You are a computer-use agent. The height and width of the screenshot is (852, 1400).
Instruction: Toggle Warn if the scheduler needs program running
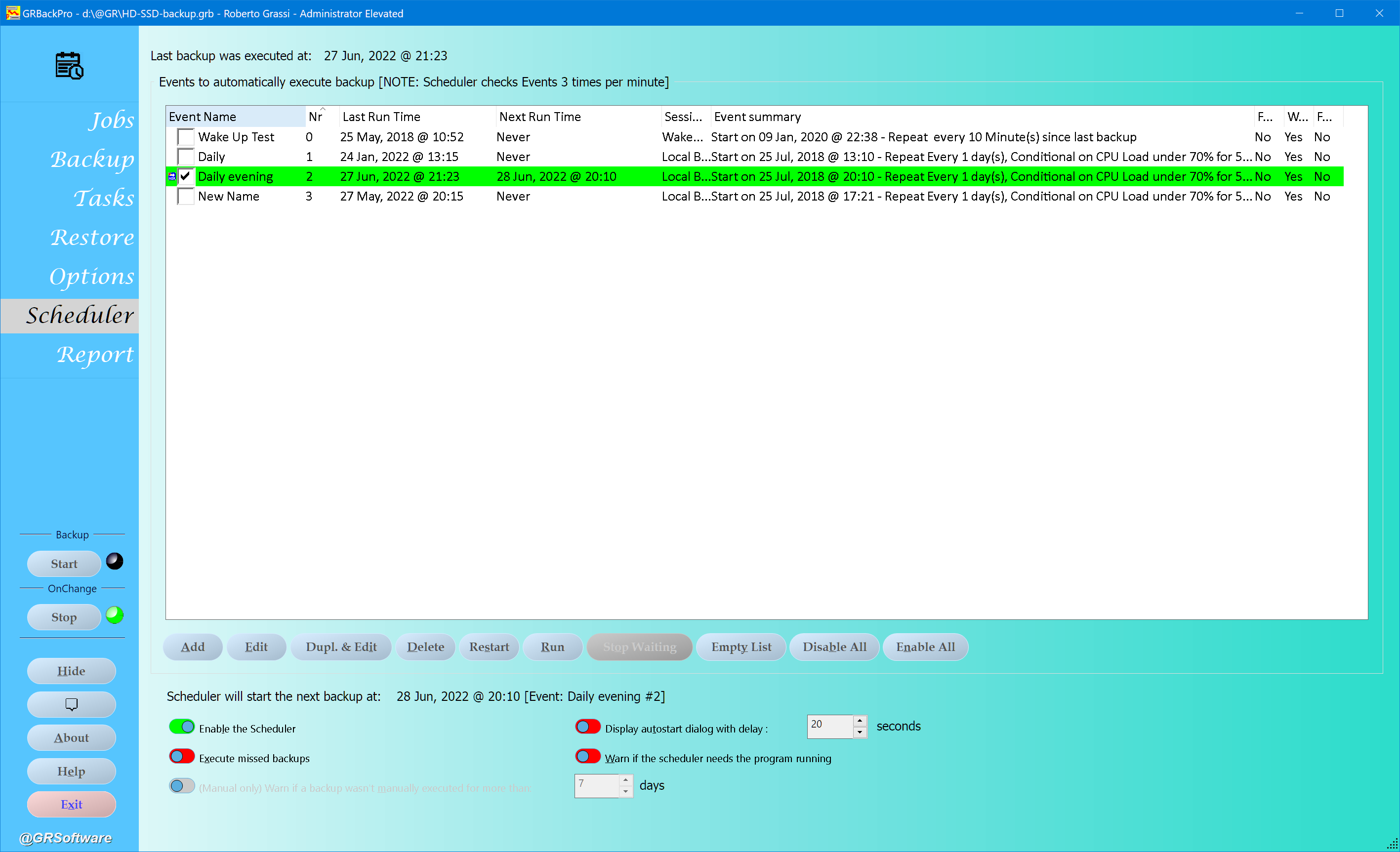pos(587,756)
